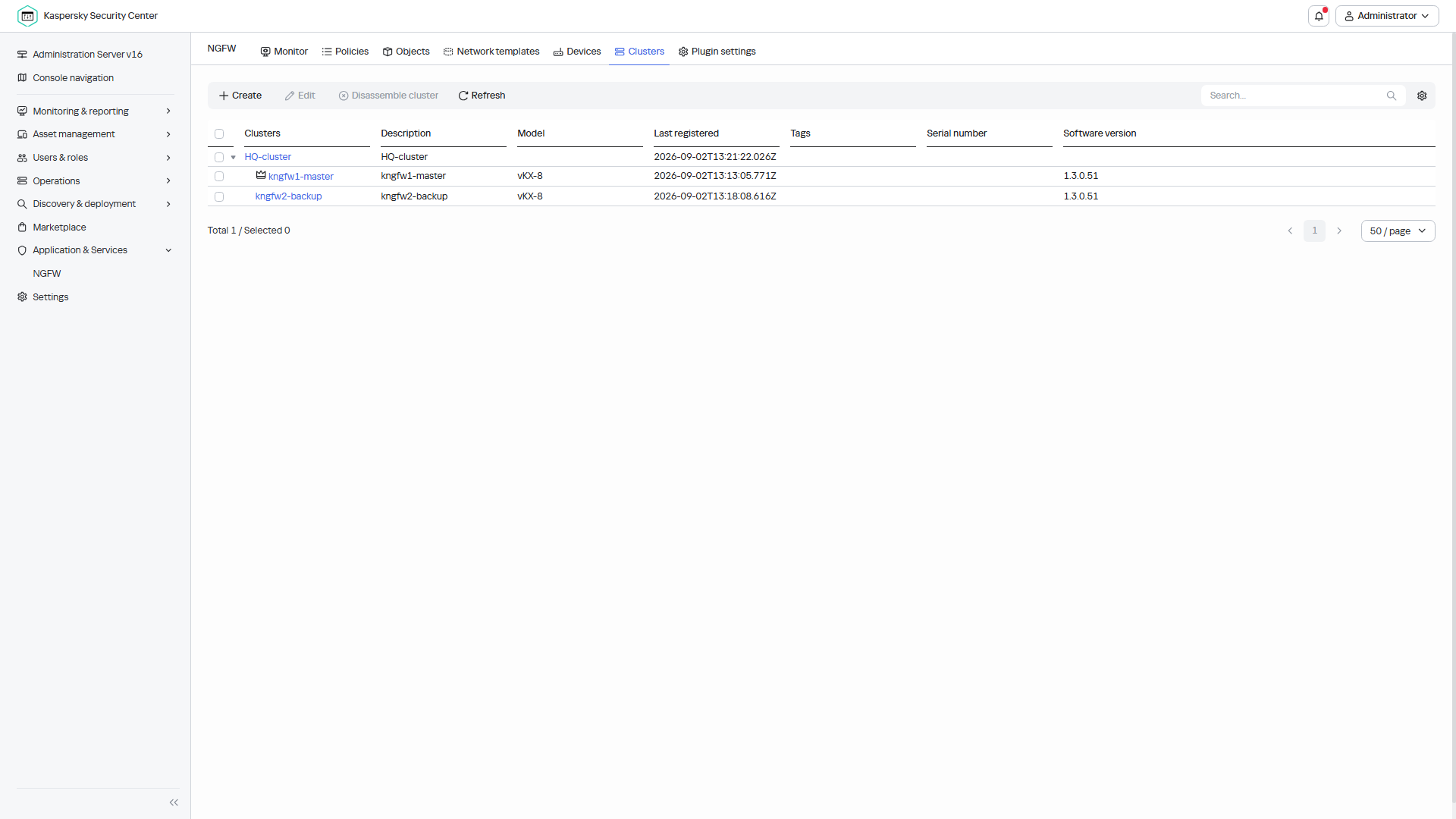Sort by the Last registered column header
1456x819 pixels.
pos(686,133)
